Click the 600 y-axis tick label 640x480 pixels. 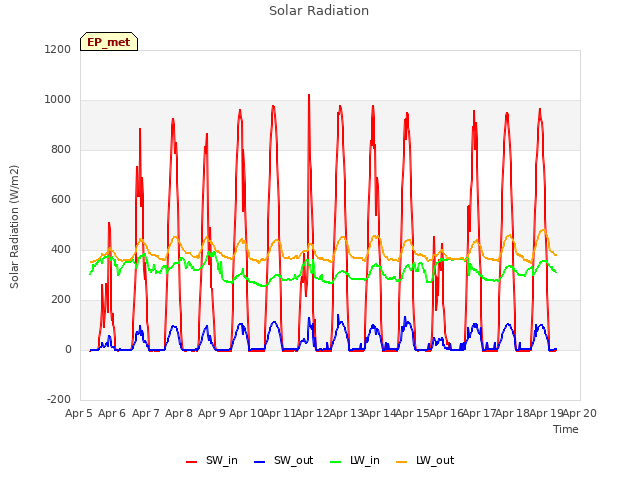(x=61, y=200)
